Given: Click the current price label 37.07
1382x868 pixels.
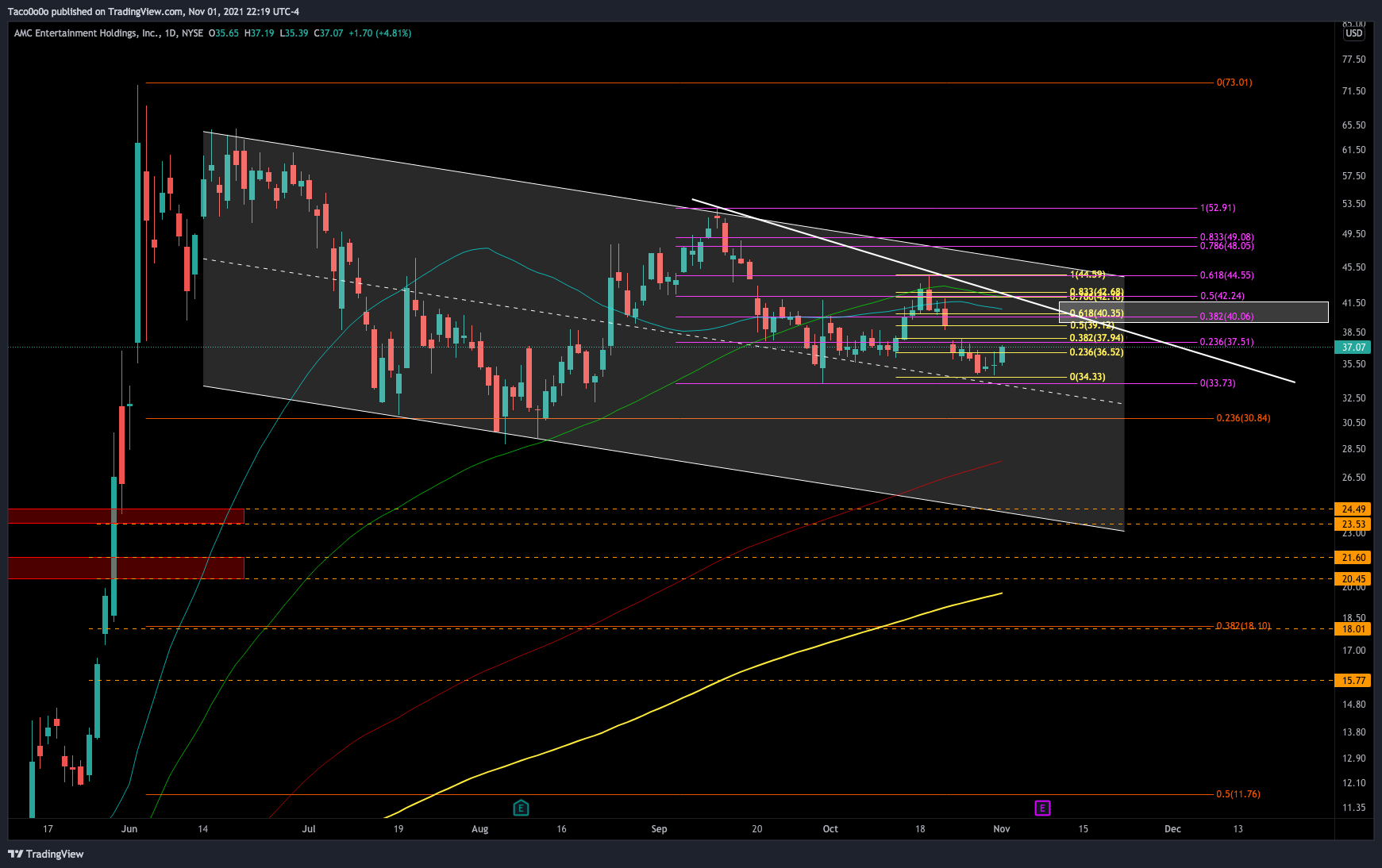Looking at the screenshot, I should point(1354,348).
